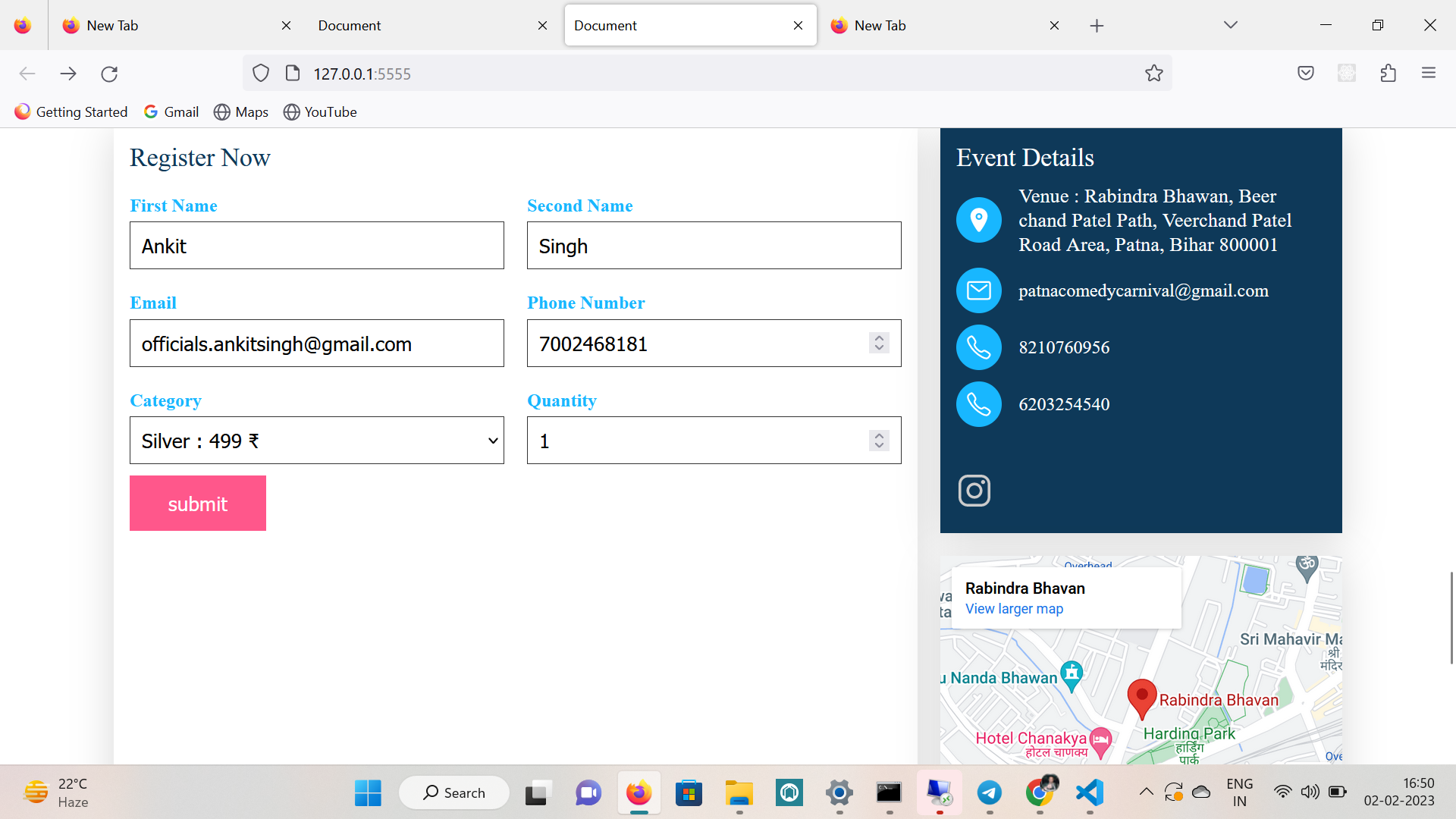Open the Instagram icon in Event Details
1456x819 pixels.
[x=975, y=490]
